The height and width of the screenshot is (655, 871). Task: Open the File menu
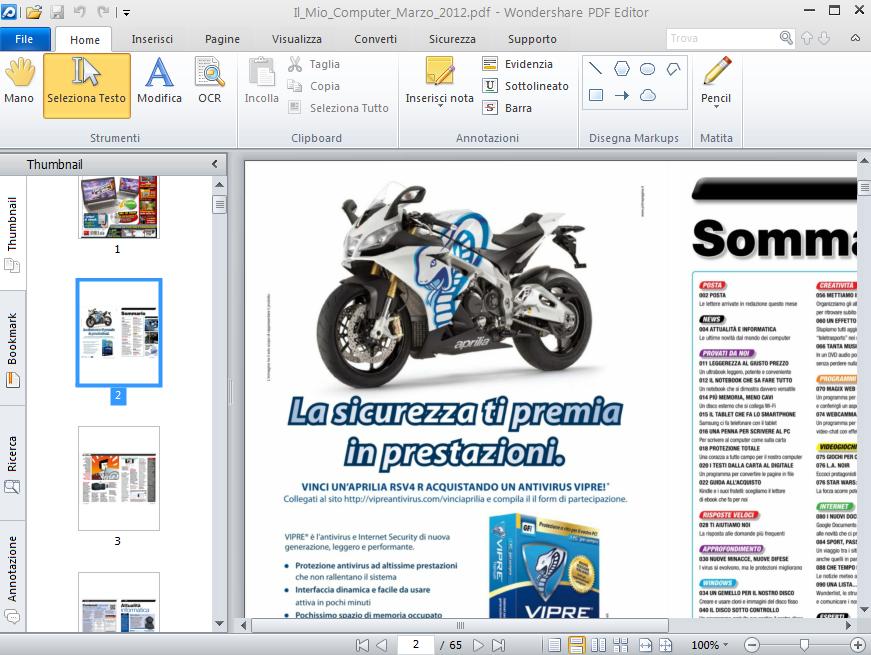(x=24, y=39)
